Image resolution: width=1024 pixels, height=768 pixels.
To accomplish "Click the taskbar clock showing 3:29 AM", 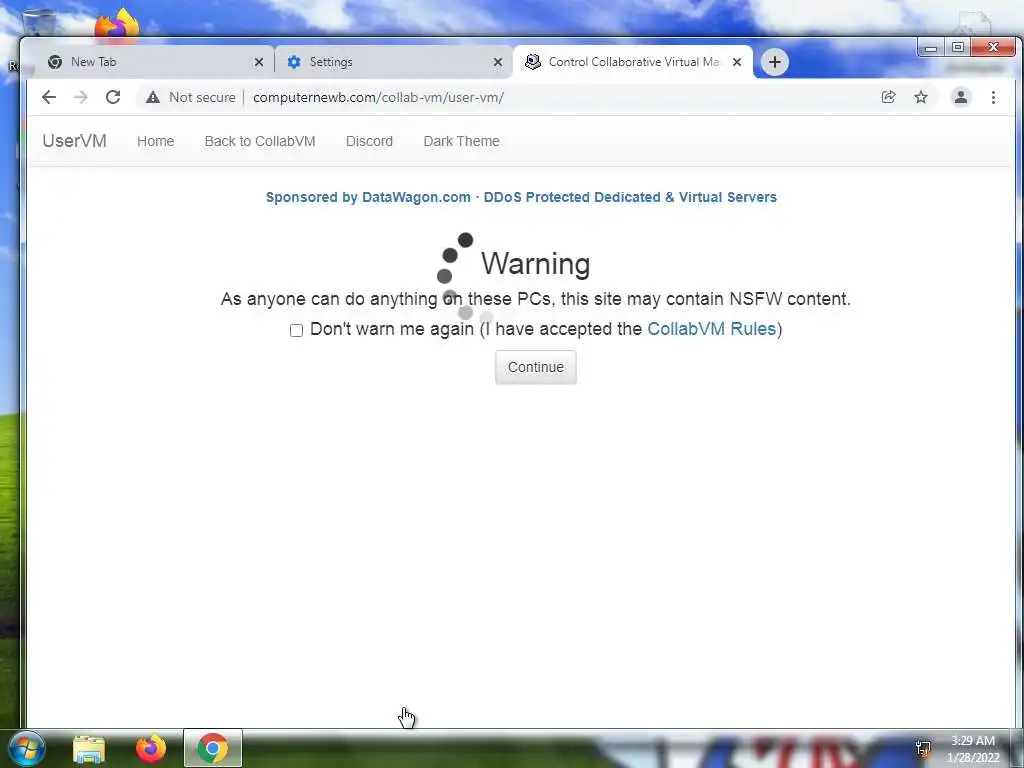I will 972,749.
